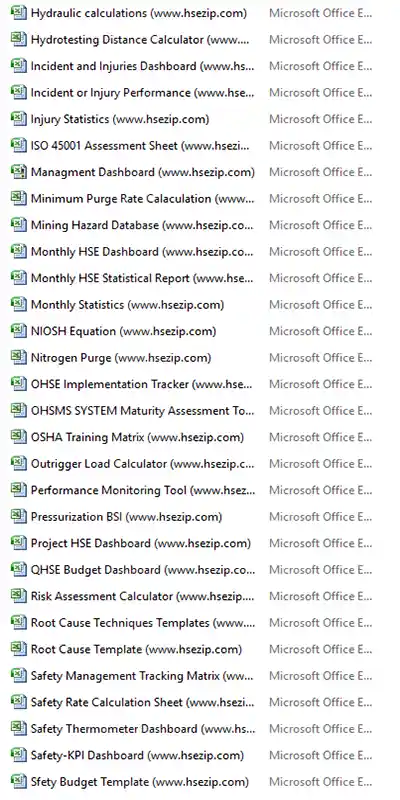Image resolution: width=400 pixels, height=800 pixels.
Task: Click the Excel icon for Incident or Injury Performance
Action: (x=19, y=93)
